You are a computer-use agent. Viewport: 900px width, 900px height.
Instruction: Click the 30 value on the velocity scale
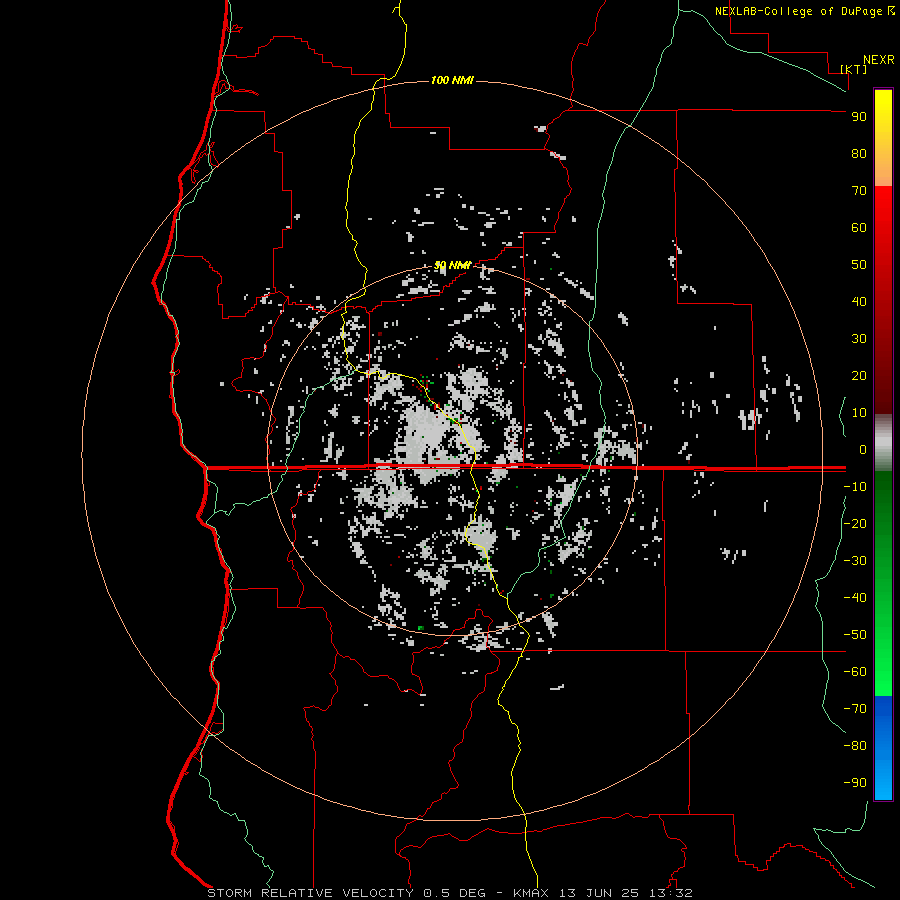859,339
